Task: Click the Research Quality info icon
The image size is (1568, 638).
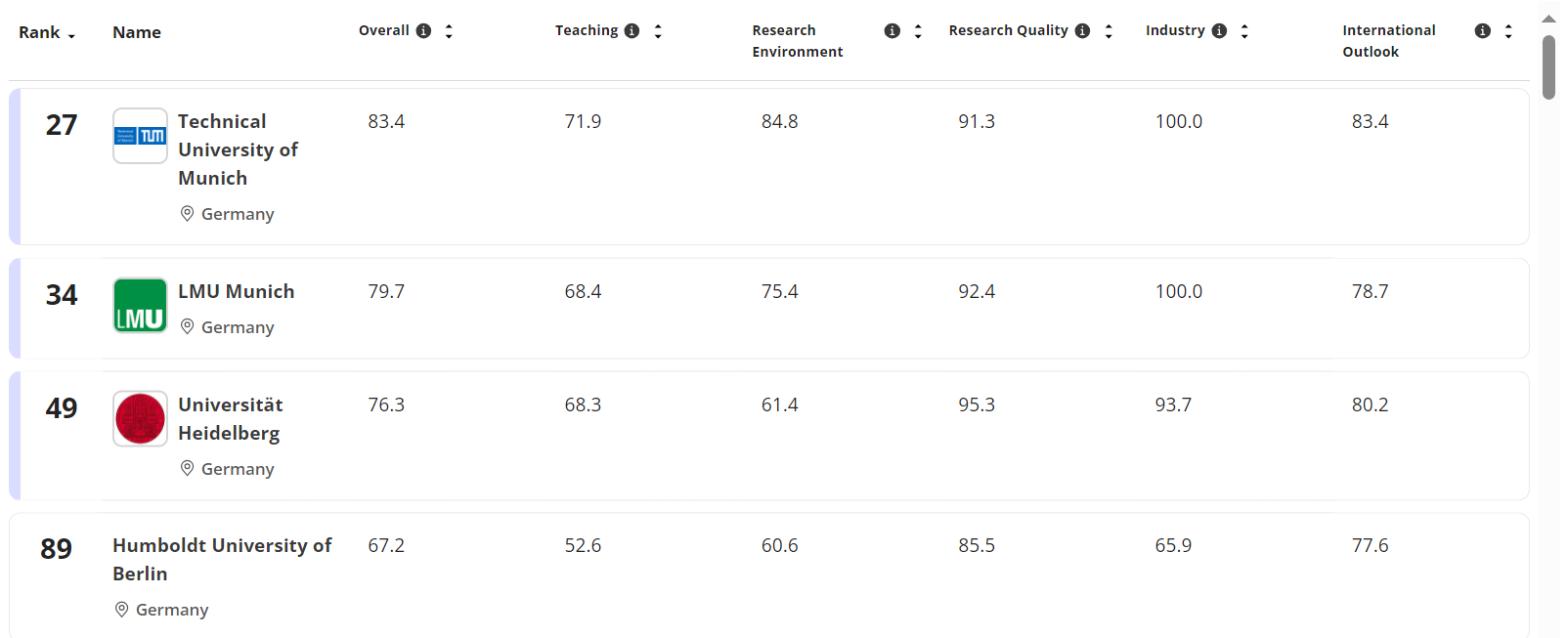Action: click(x=1082, y=31)
